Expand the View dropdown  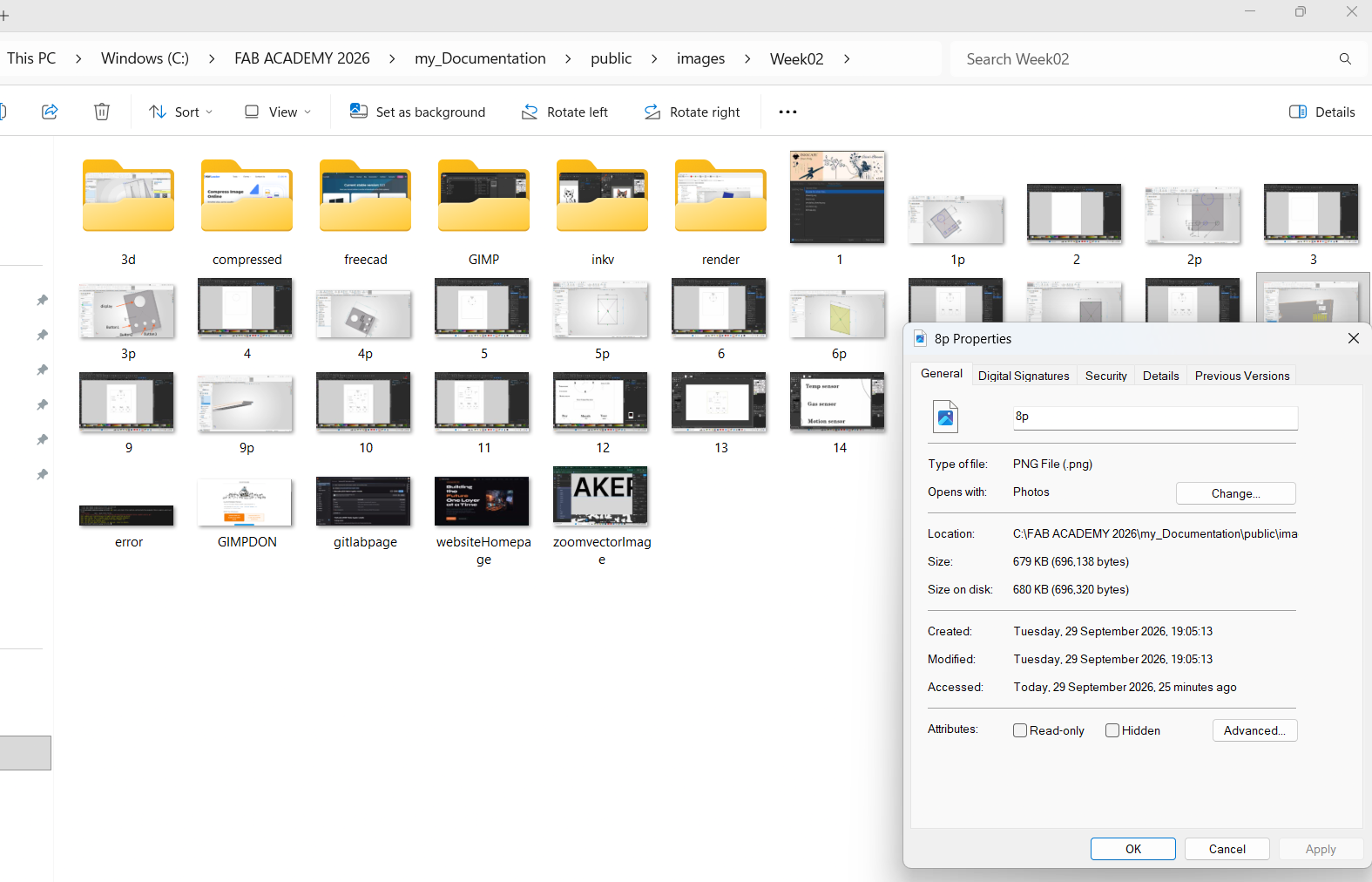pyautogui.click(x=277, y=112)
